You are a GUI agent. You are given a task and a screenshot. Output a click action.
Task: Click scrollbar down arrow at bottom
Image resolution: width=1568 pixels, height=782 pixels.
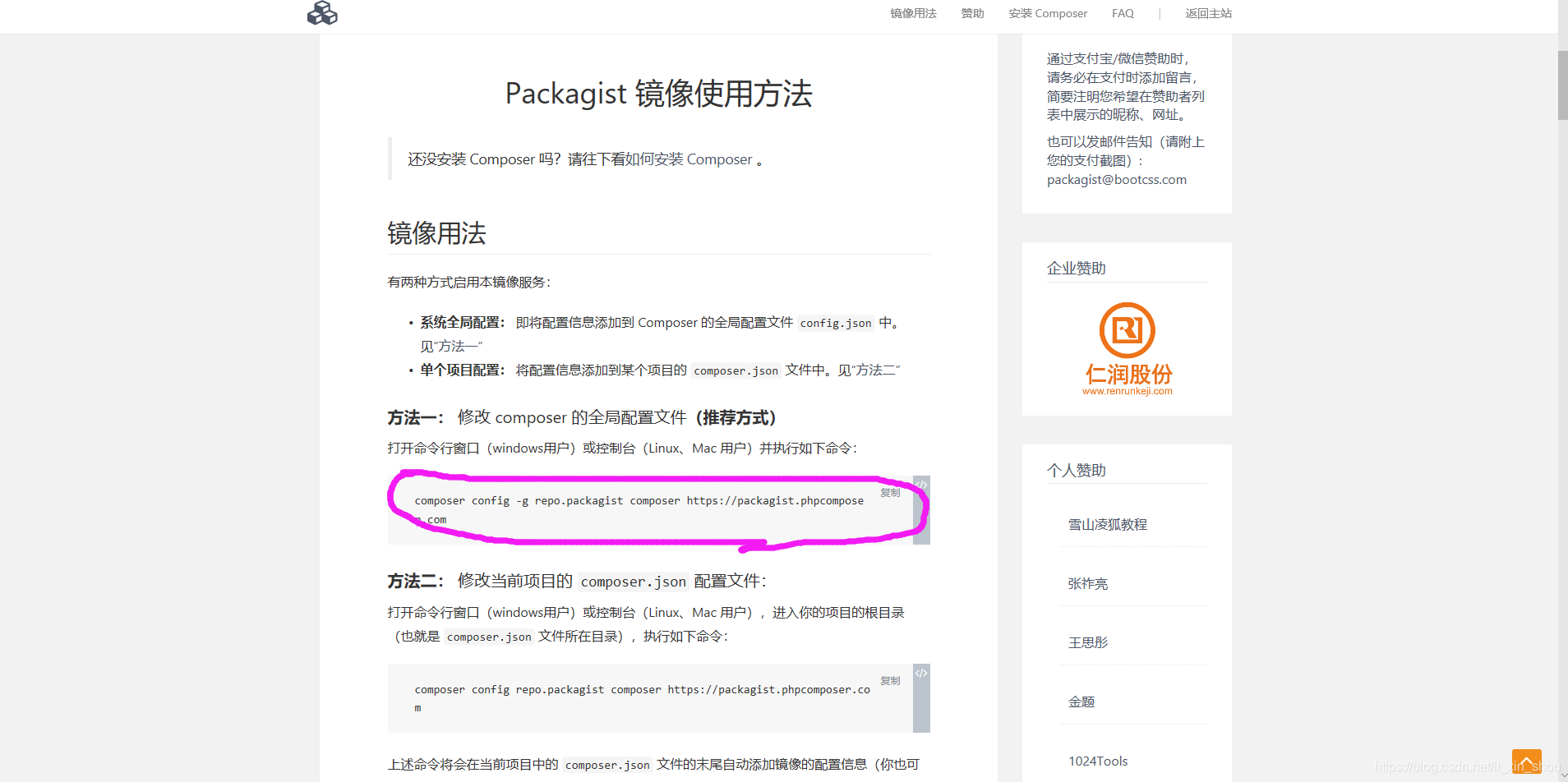(x=1562, y=775)
